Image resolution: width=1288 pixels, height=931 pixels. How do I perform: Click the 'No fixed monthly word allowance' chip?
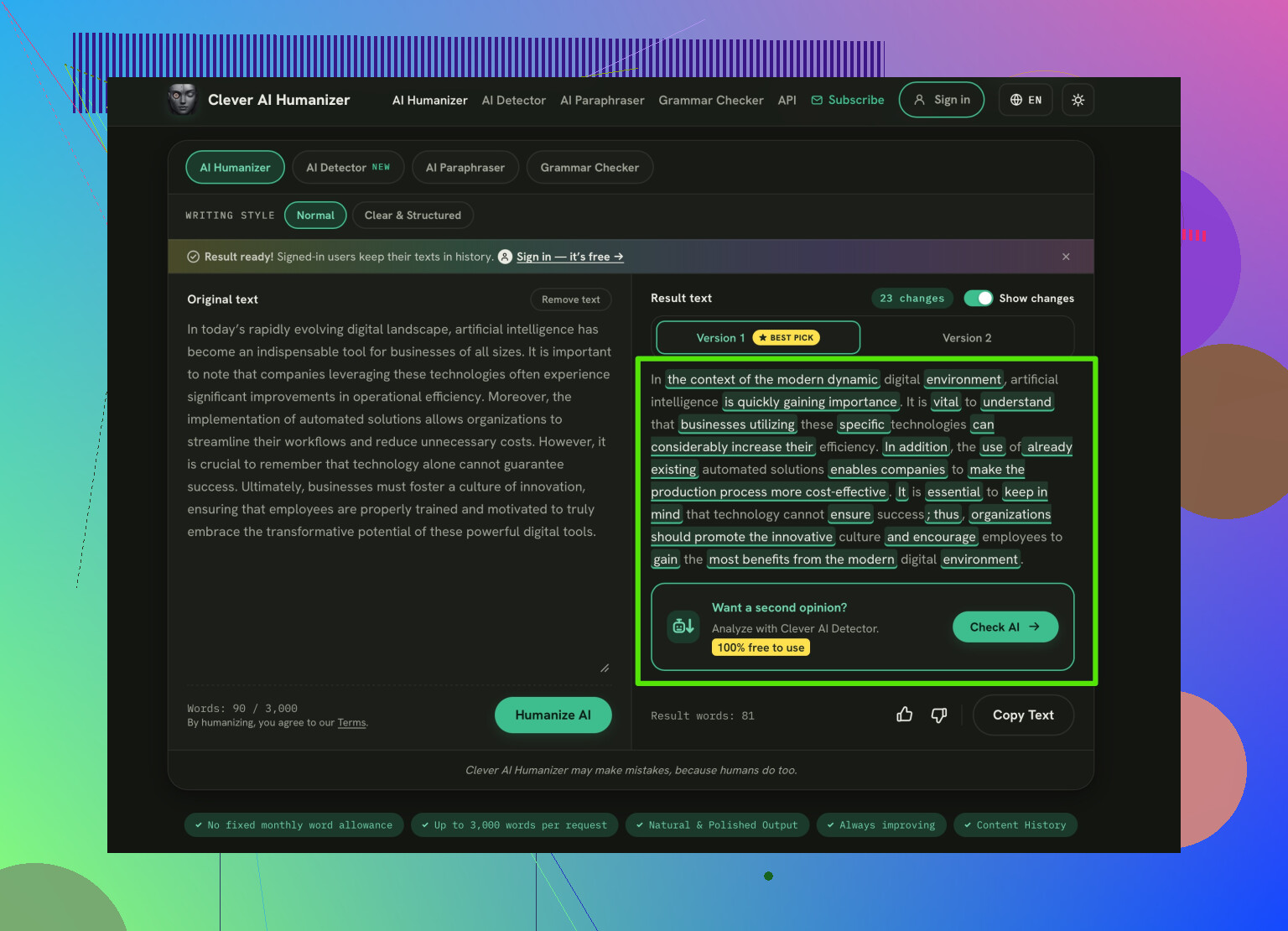(294, 825)
